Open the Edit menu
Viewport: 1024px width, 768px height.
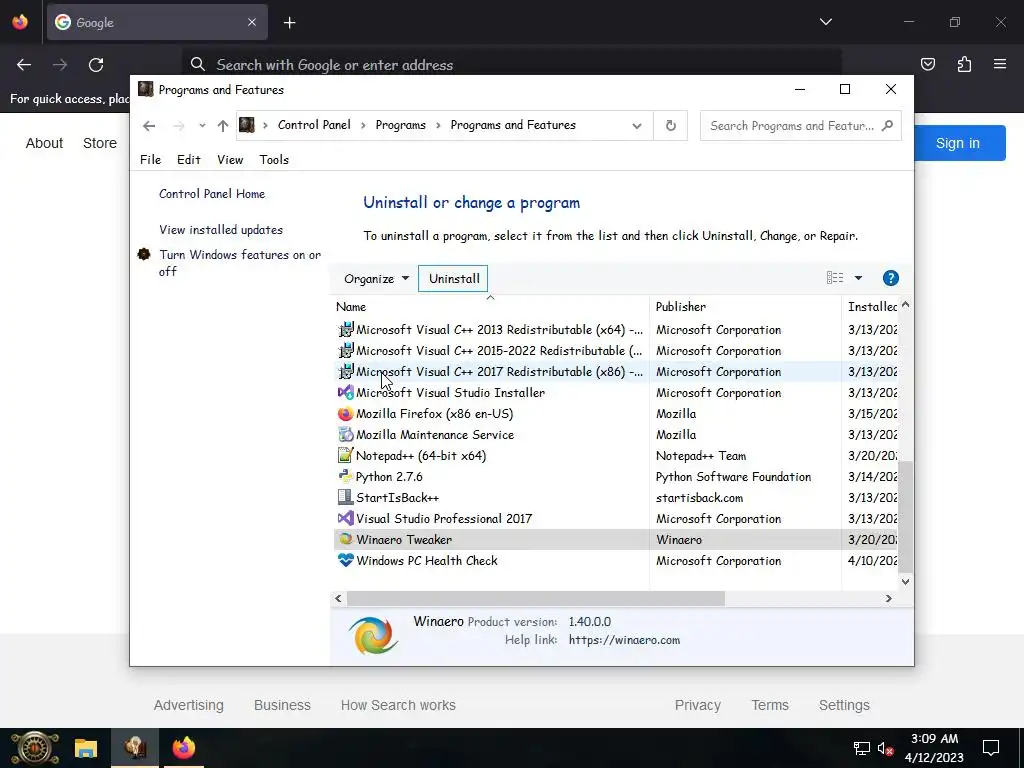coord(189,160)
